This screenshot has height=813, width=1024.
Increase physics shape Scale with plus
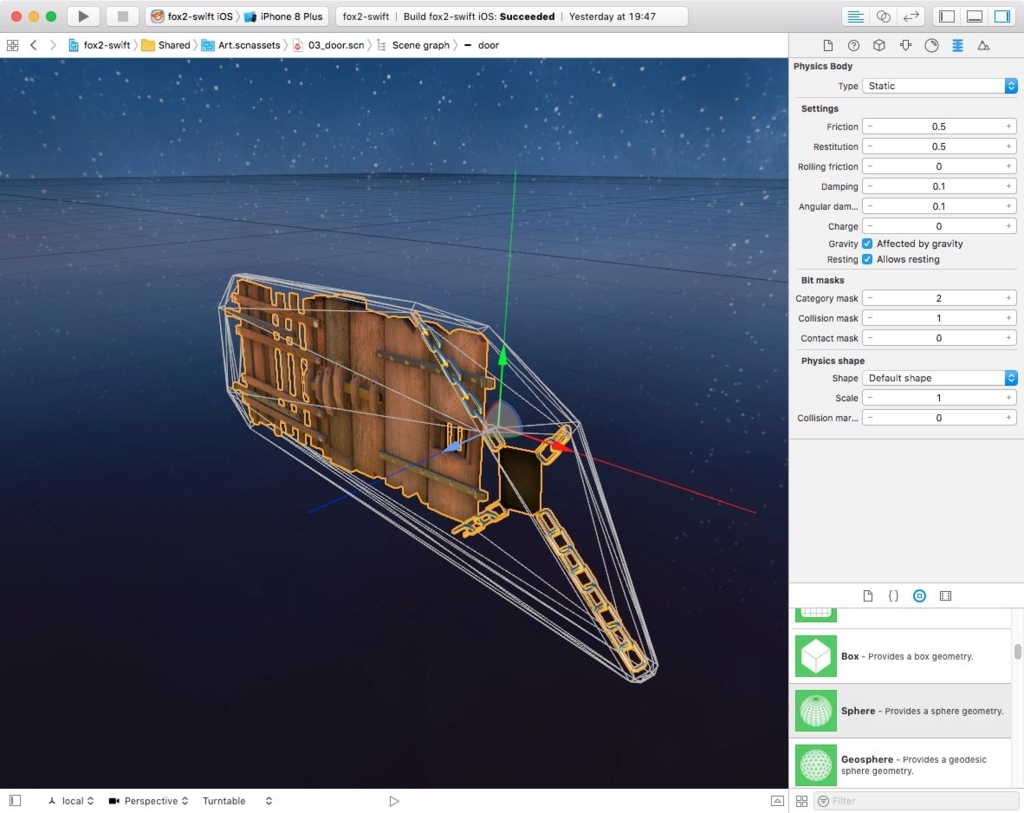click(1009, 398)
